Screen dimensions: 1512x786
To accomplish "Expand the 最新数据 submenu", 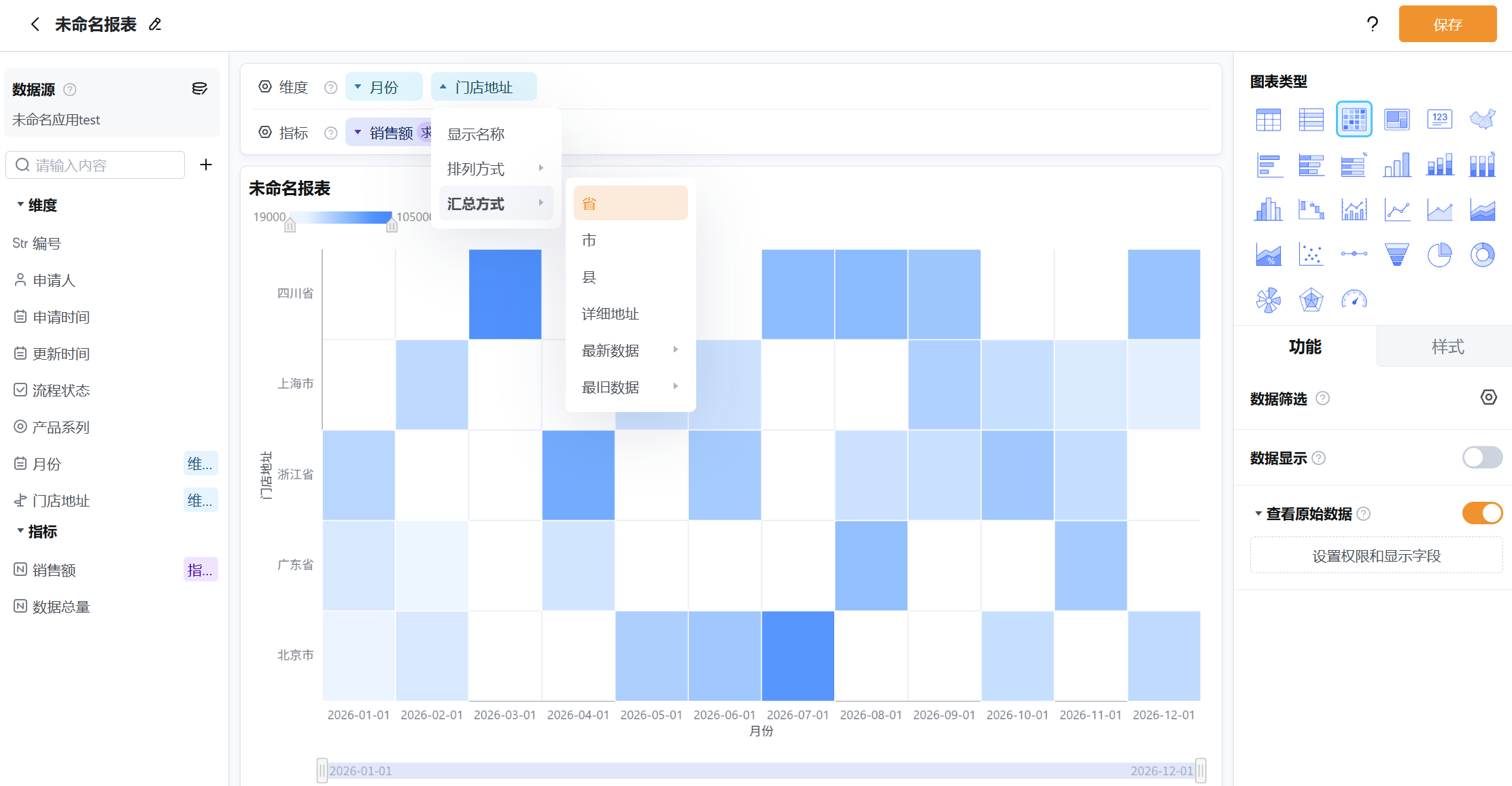I will pos(631,350).
